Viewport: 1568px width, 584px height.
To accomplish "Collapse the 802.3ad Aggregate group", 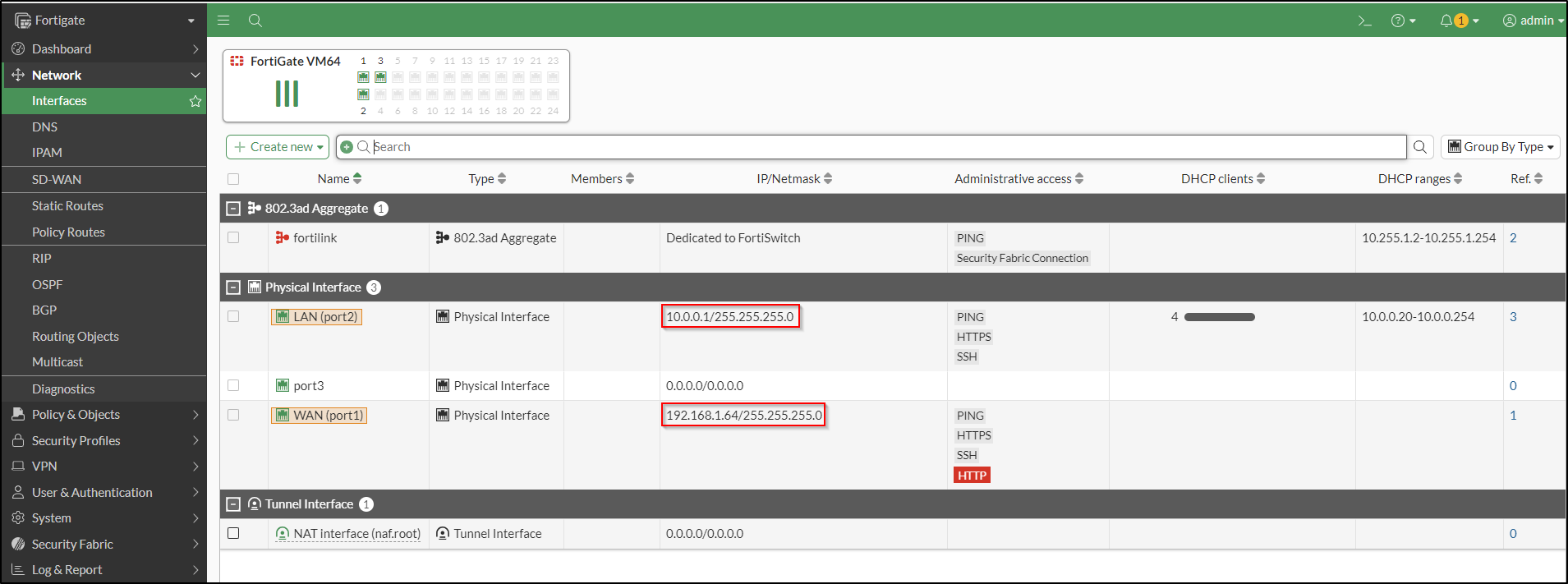I will [233, 209].
